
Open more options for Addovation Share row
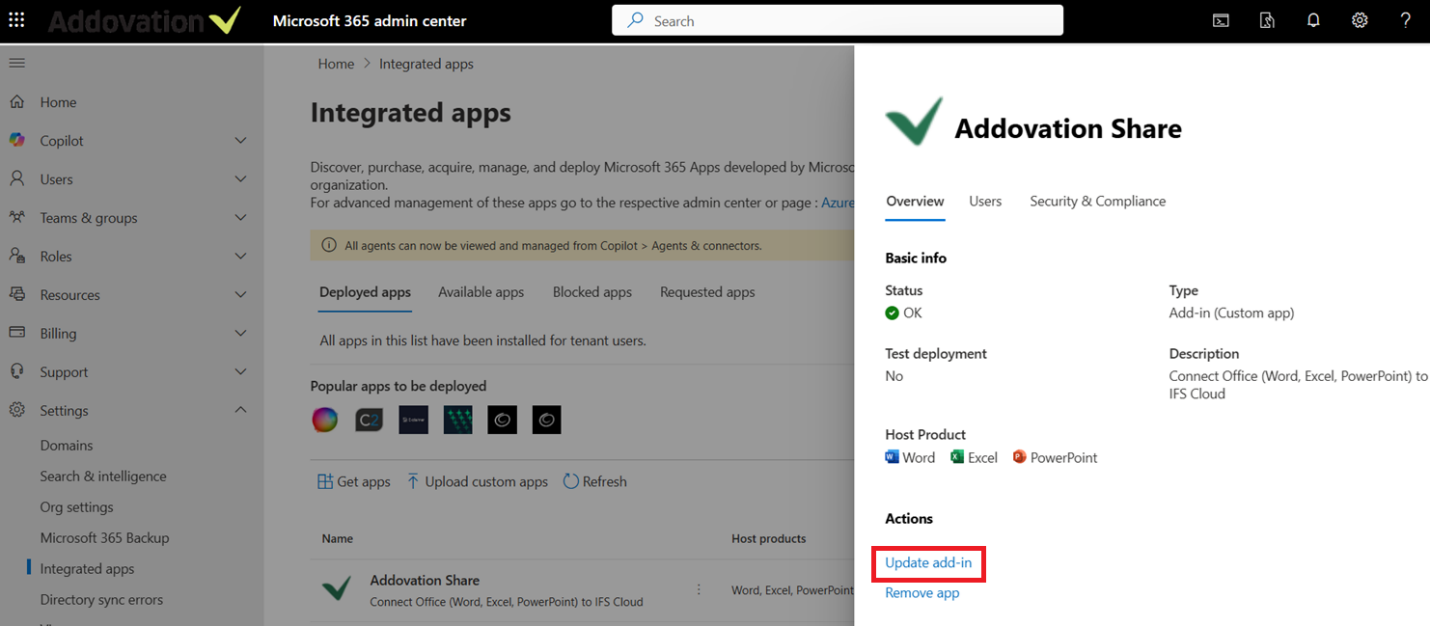pyautogui.click(x=699, y=590)
